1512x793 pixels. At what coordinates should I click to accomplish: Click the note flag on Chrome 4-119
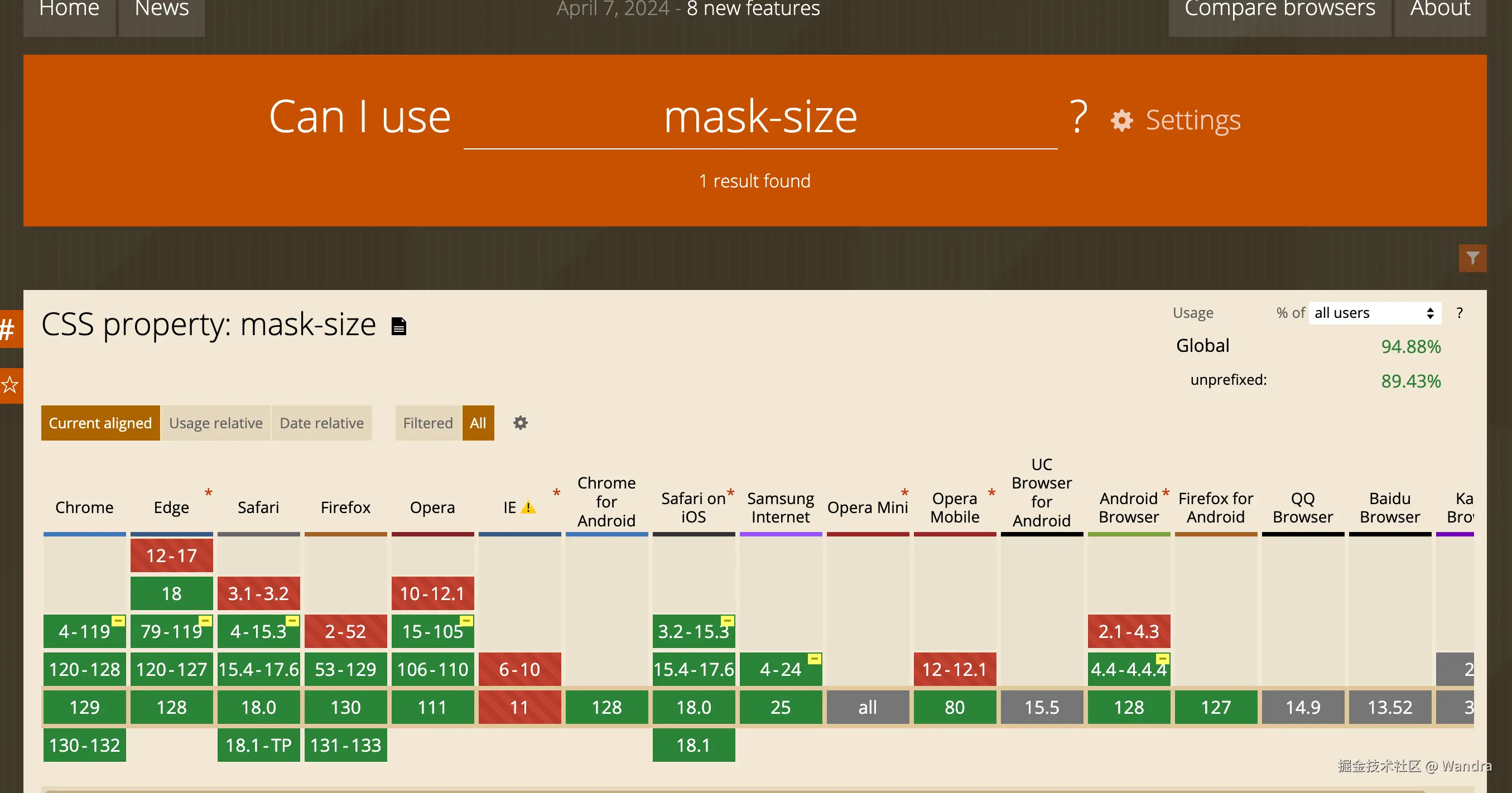(x=118, y=621)
